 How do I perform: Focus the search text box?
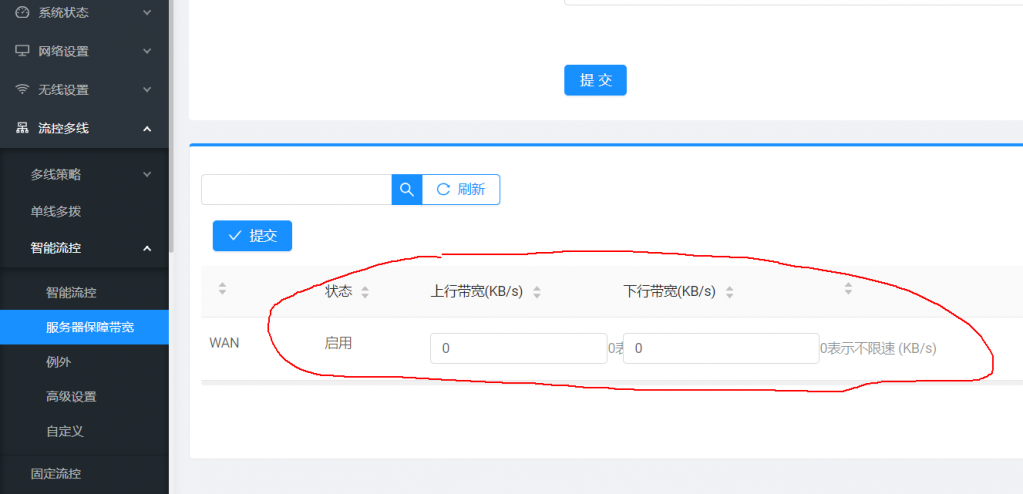coord(296,189)
